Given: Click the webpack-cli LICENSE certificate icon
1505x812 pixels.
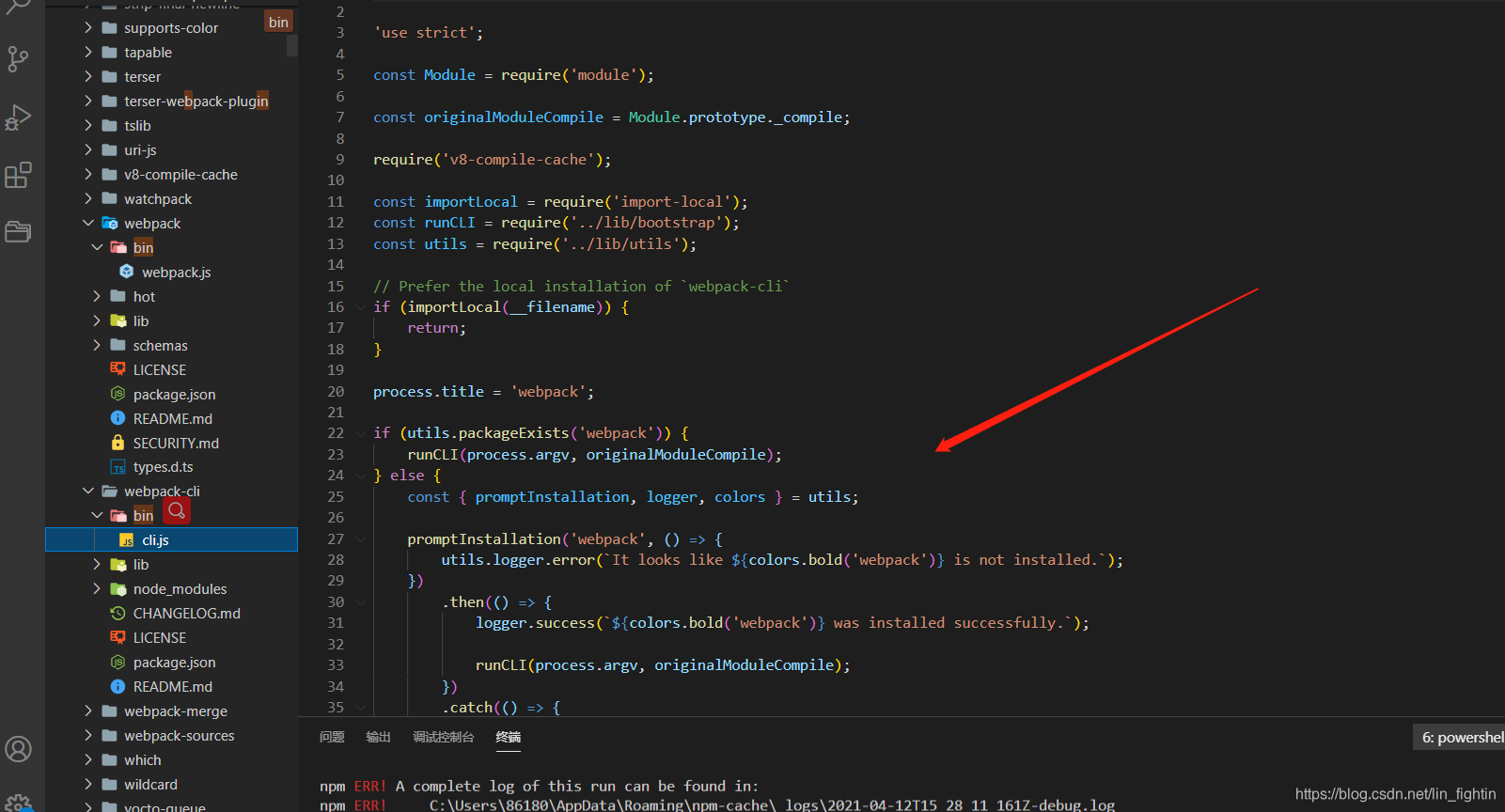Looking at the screenshot, I should (x=118, y=638).
